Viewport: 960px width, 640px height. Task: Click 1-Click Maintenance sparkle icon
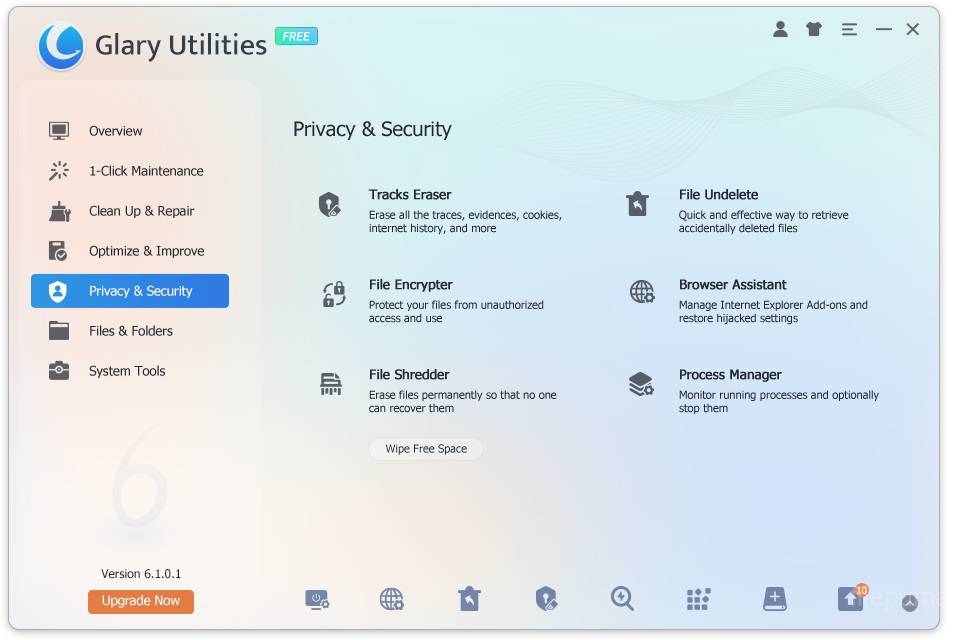tap(59, 171)
